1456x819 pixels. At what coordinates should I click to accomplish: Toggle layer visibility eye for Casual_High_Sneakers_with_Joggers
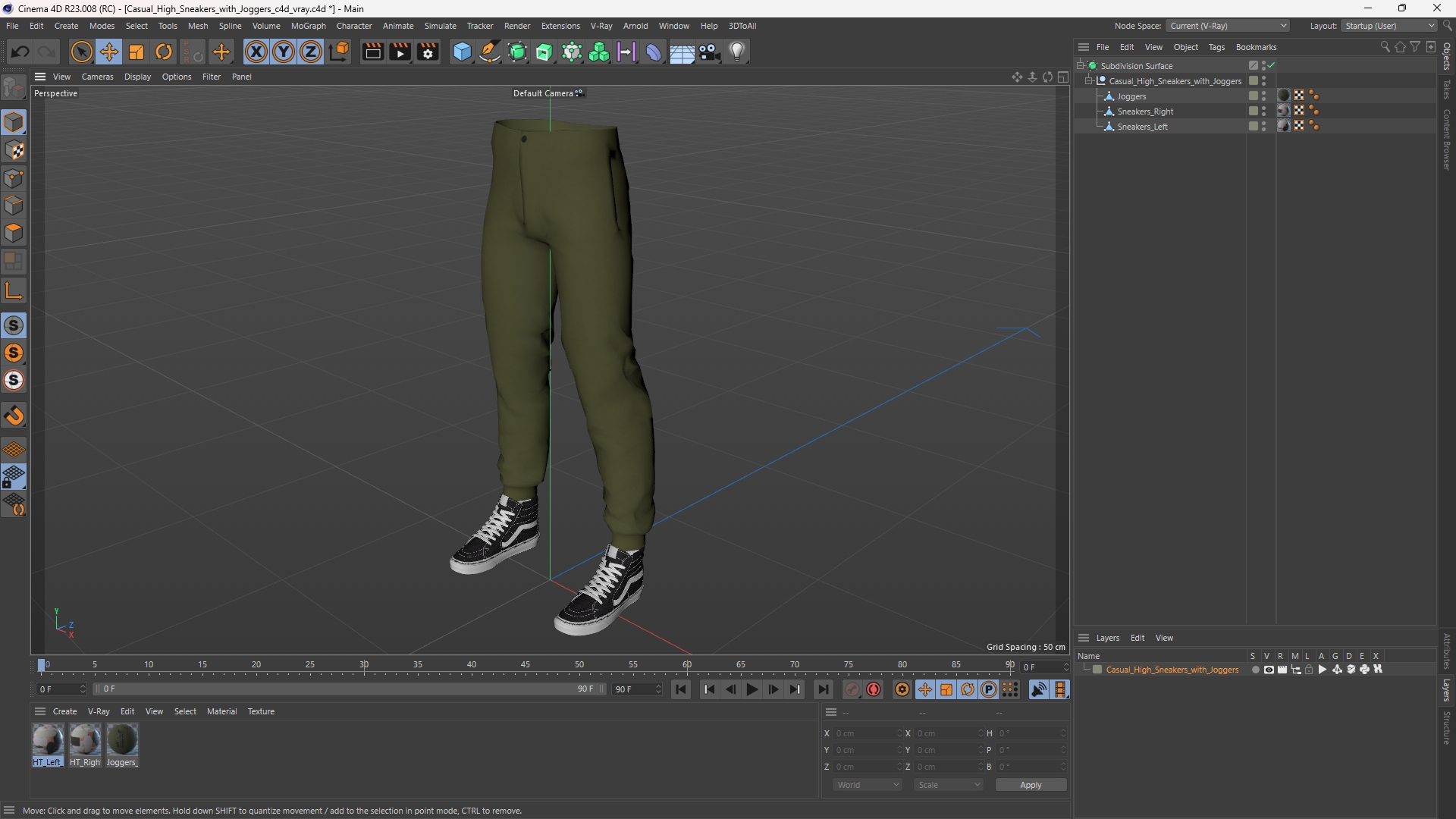pyautogui.click(x=1269, y=670)
